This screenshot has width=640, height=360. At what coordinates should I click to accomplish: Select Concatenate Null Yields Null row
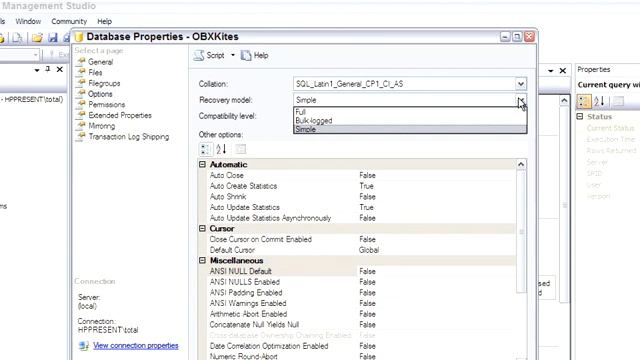[362, 324]
